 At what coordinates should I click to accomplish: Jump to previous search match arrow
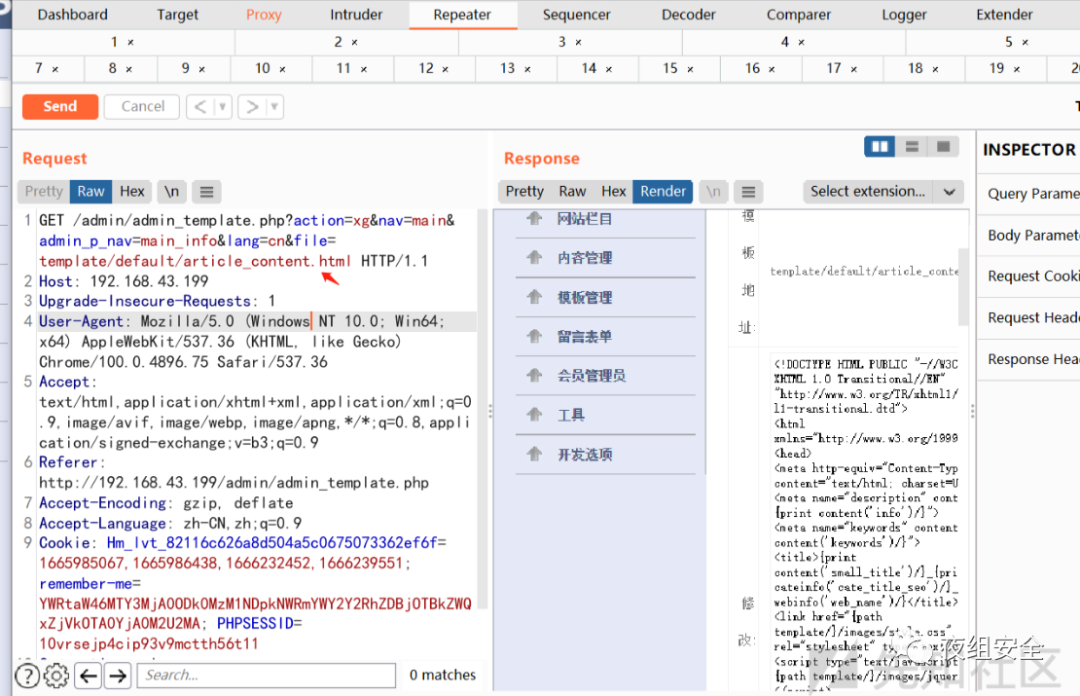click(88, 676)
